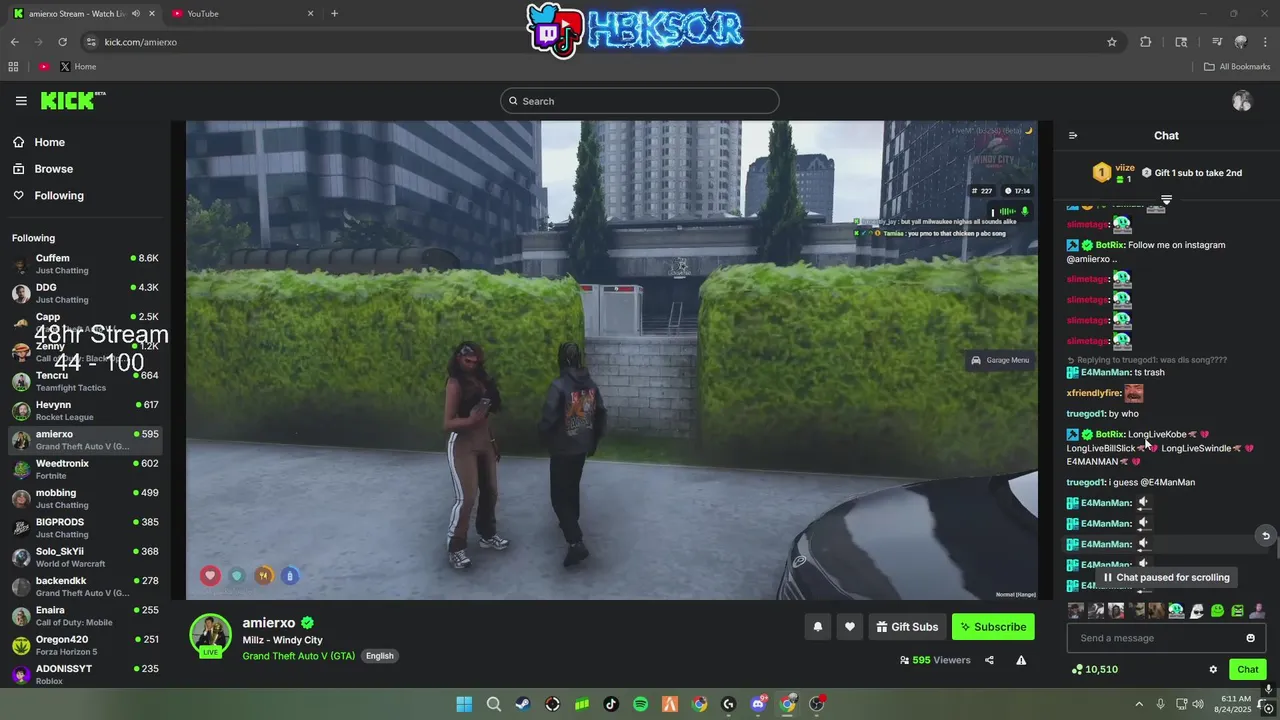Open system volume control in tray
The width and height of the screenshot is (1280, 720).
[x=1200, y=704]
